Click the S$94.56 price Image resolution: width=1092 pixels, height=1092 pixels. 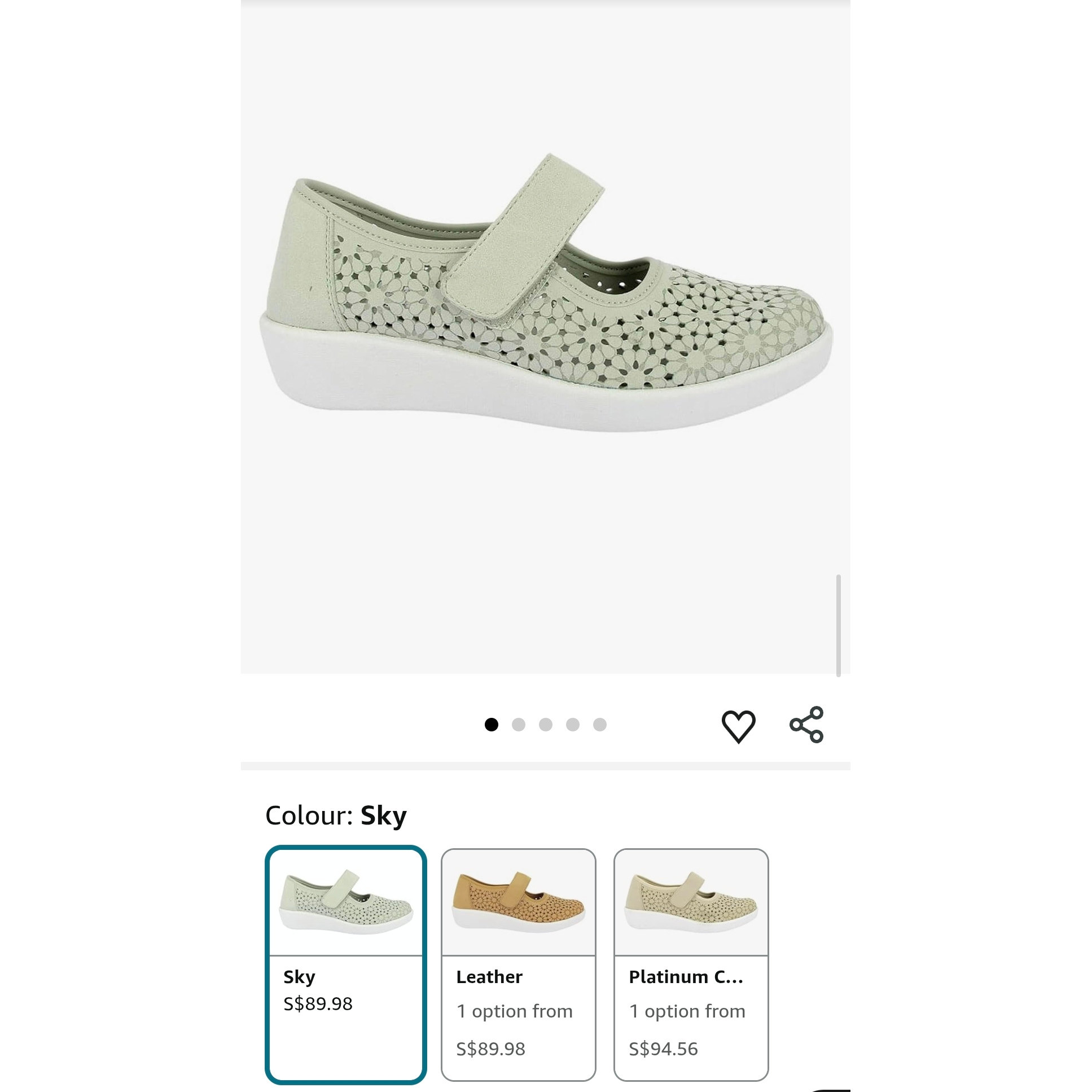coord(664,1049)
